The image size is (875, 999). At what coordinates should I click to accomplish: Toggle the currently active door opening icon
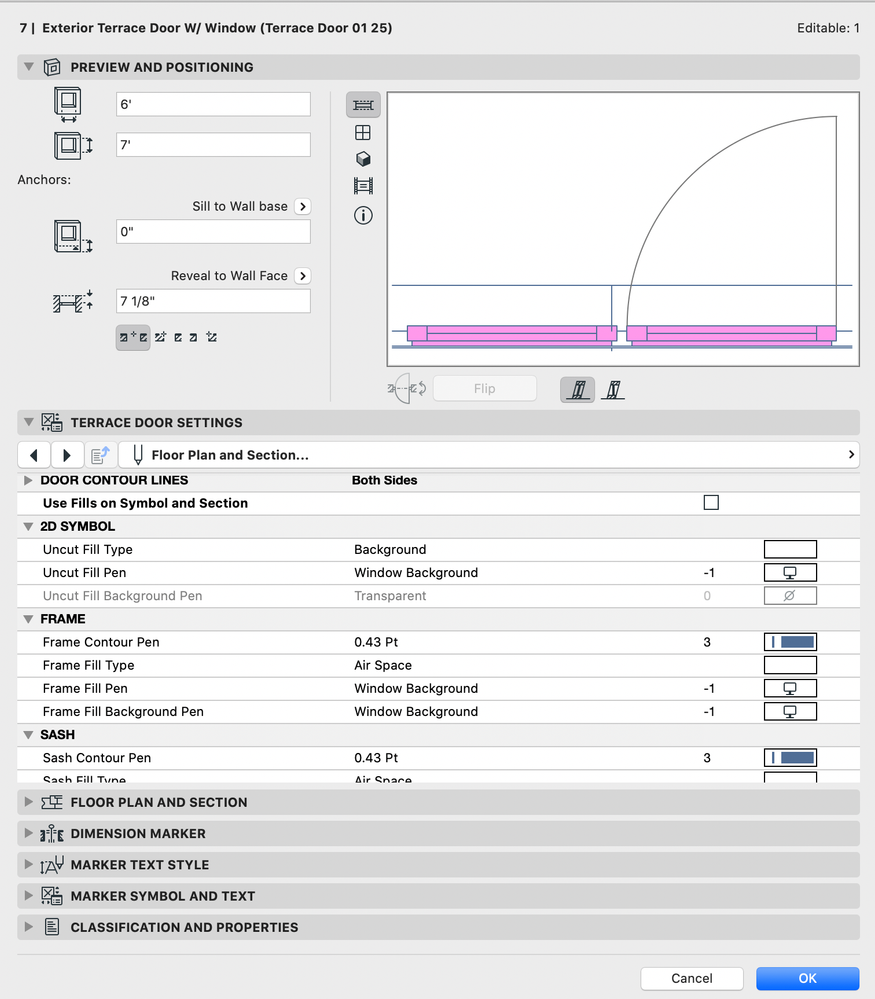point(577,390)
